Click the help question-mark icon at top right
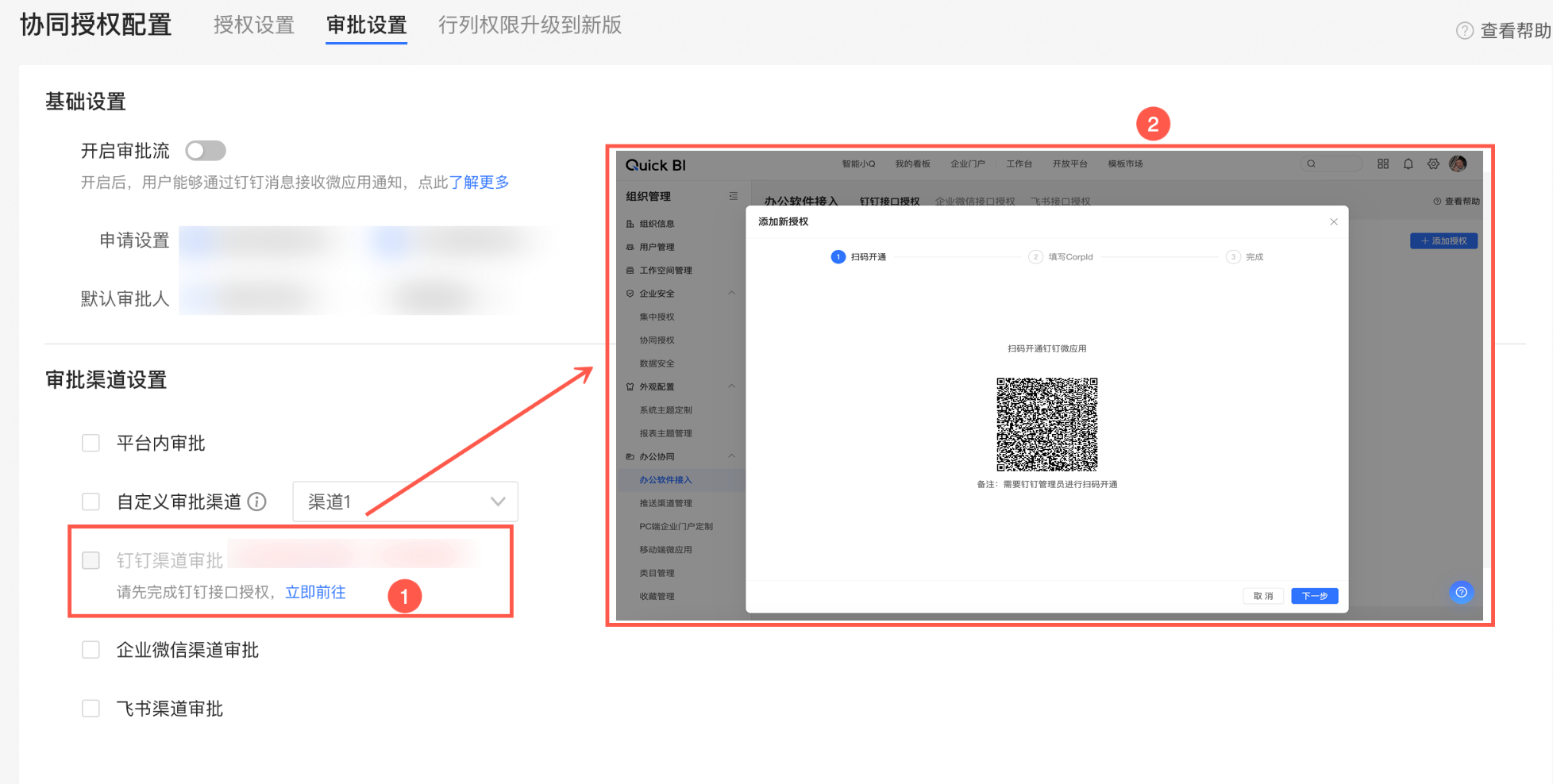Viewport: 1553px width, 784px height. (1465, 31)
